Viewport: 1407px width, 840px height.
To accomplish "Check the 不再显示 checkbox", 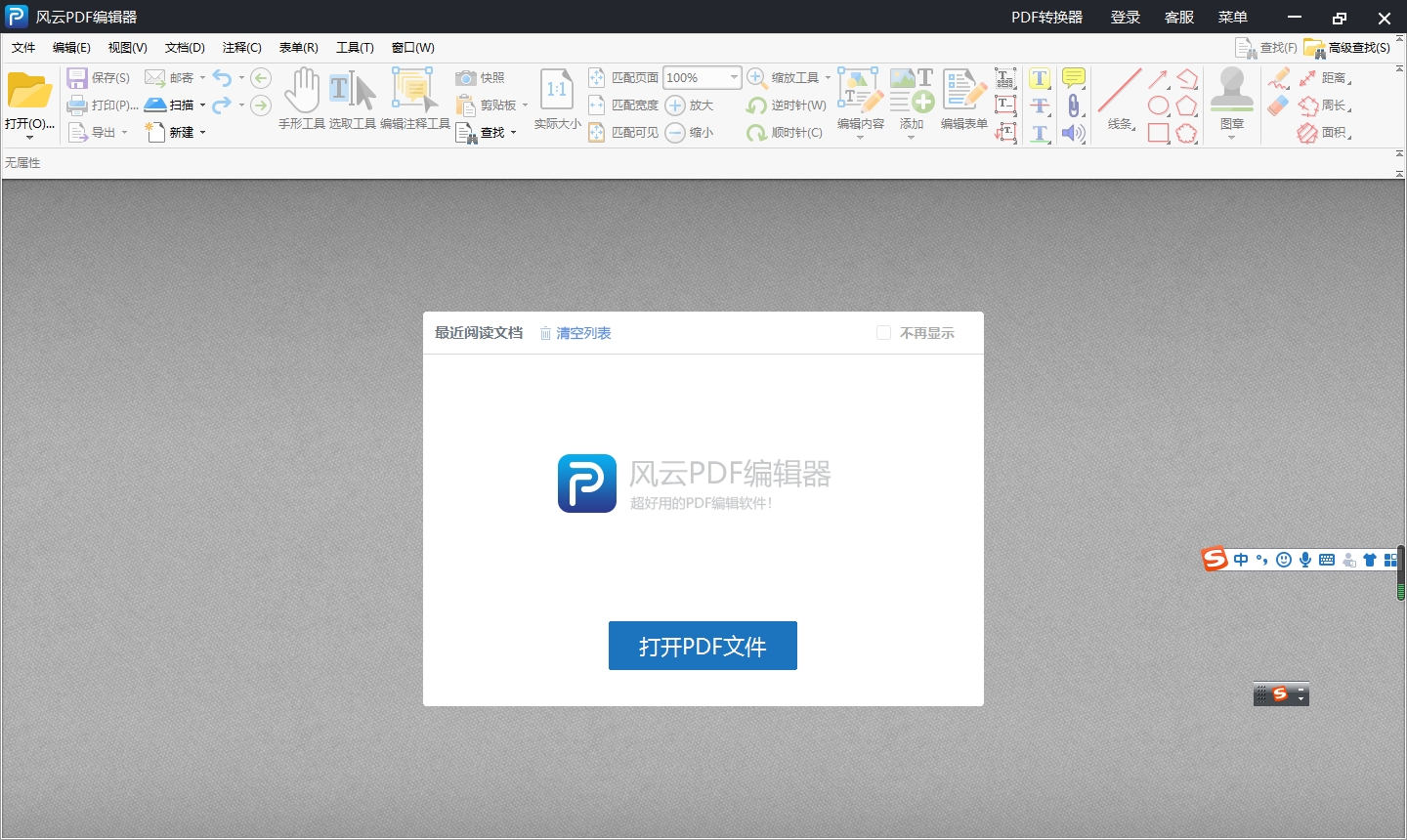I will [x=883, y=333].
